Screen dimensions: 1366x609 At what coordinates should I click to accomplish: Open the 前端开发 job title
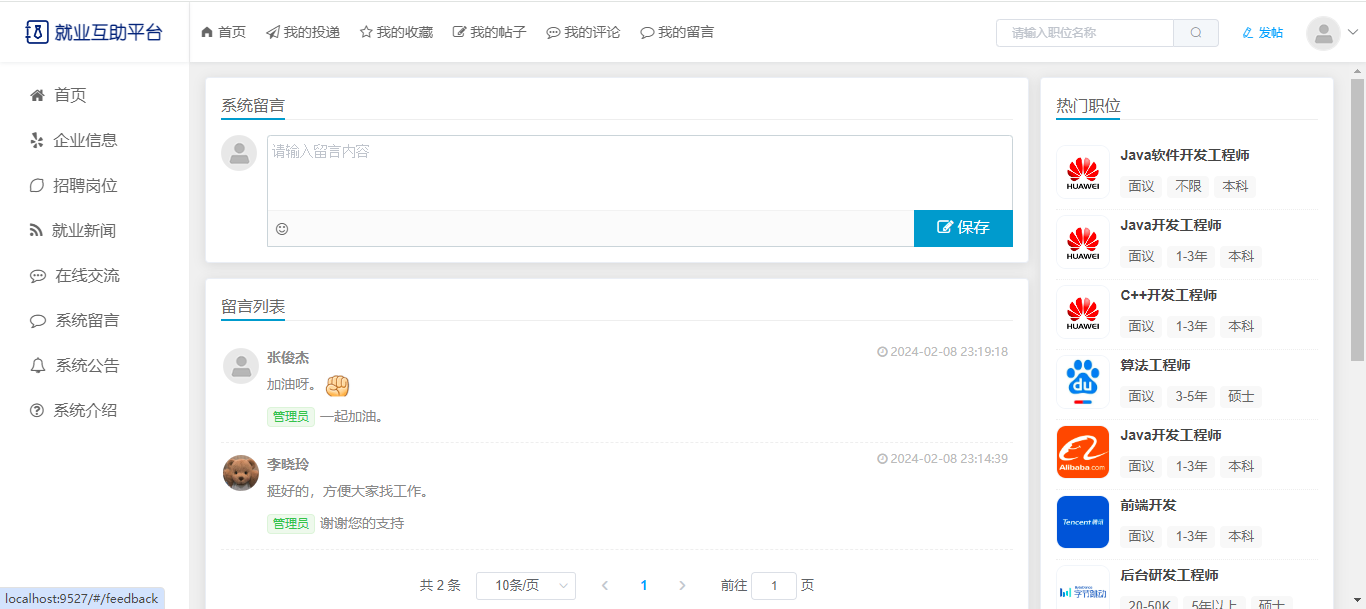click(x=1148, y=505)
